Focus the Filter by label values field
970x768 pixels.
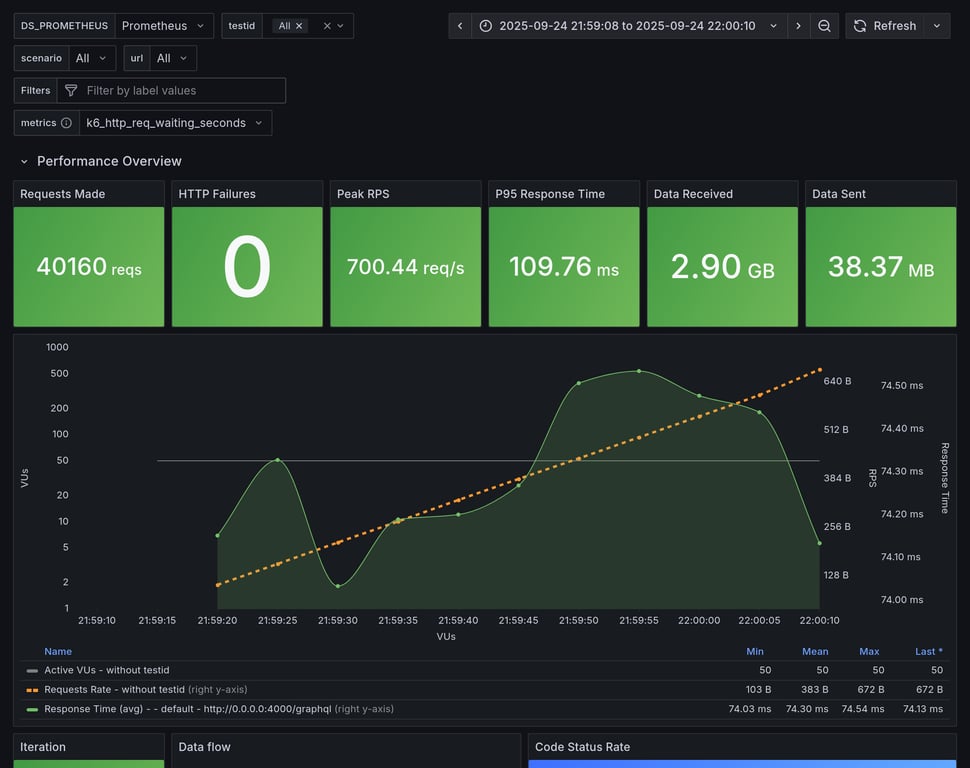[x=171, y=90]
